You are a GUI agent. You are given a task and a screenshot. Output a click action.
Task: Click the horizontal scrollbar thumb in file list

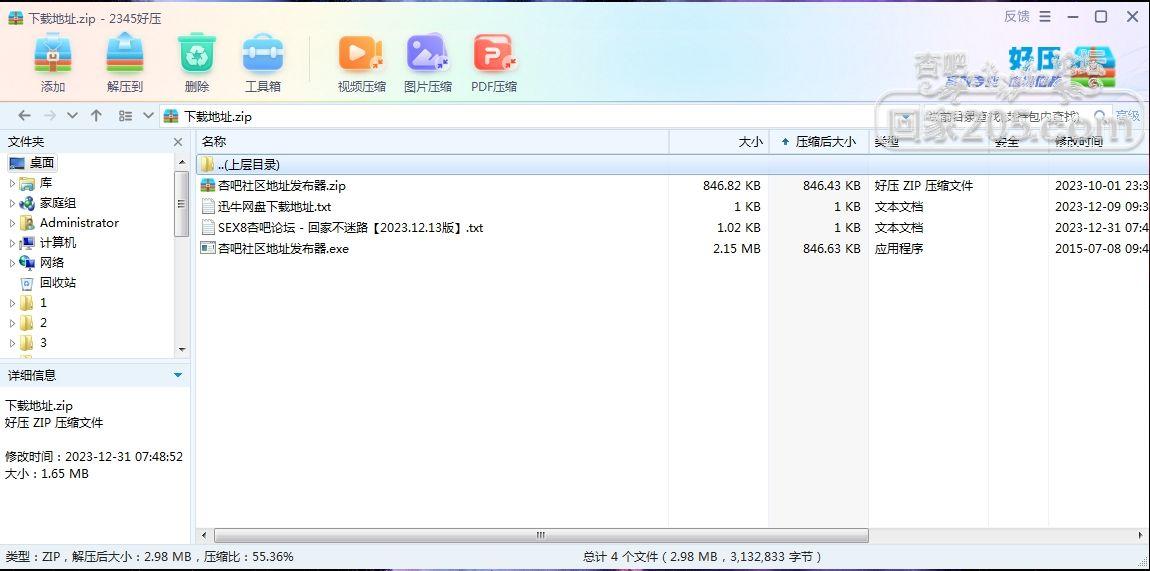click(539, 535)
